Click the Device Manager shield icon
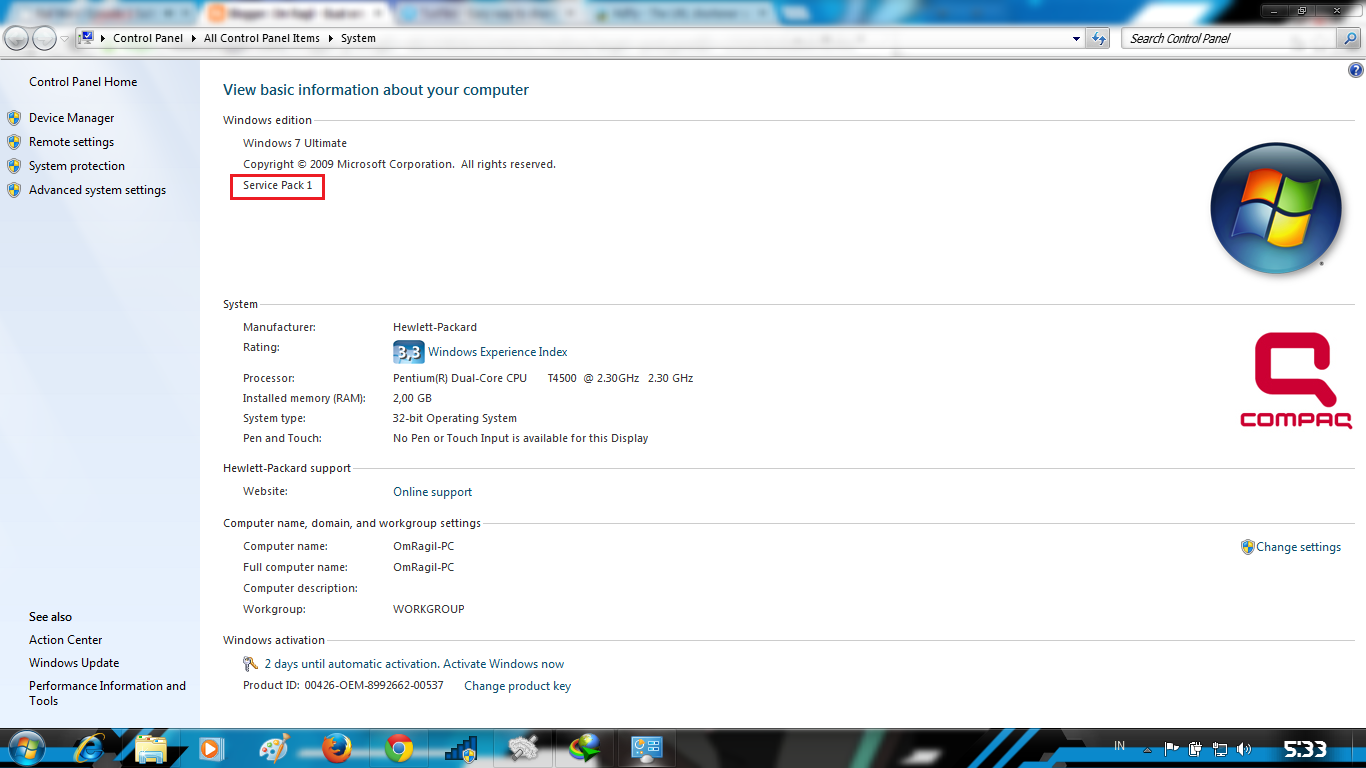The height and width of the screenshot is (768, 1366). click(14, 118)
